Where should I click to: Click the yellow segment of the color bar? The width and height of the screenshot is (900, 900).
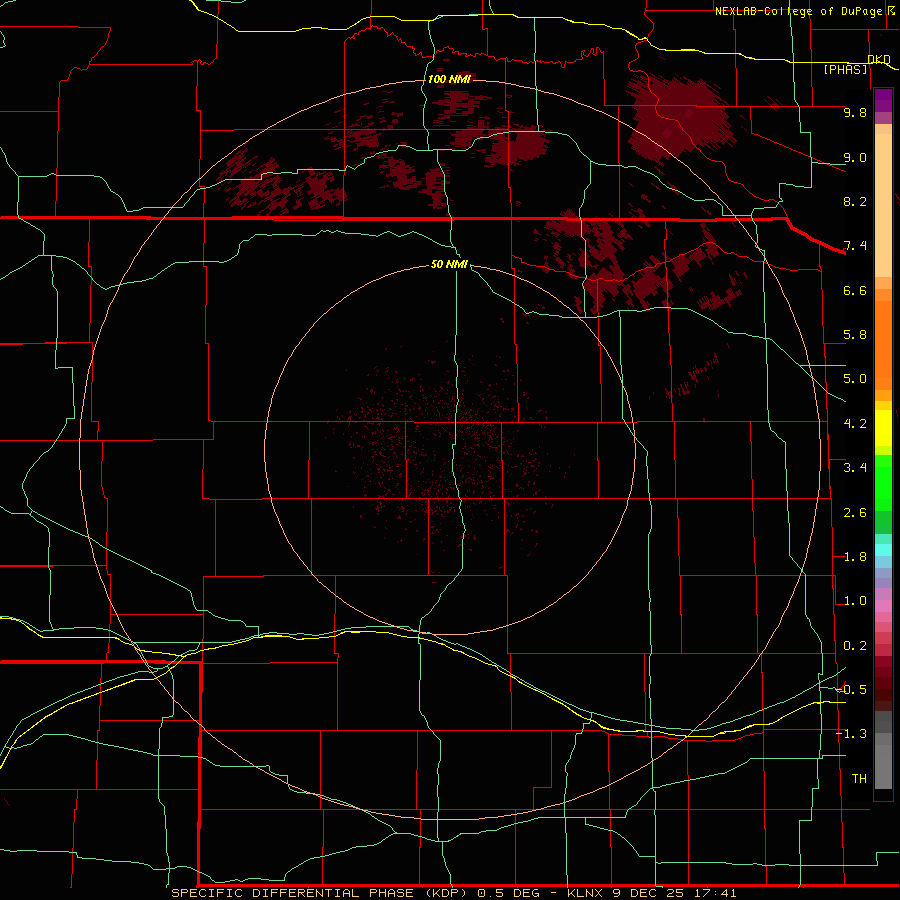click(883, 428)
